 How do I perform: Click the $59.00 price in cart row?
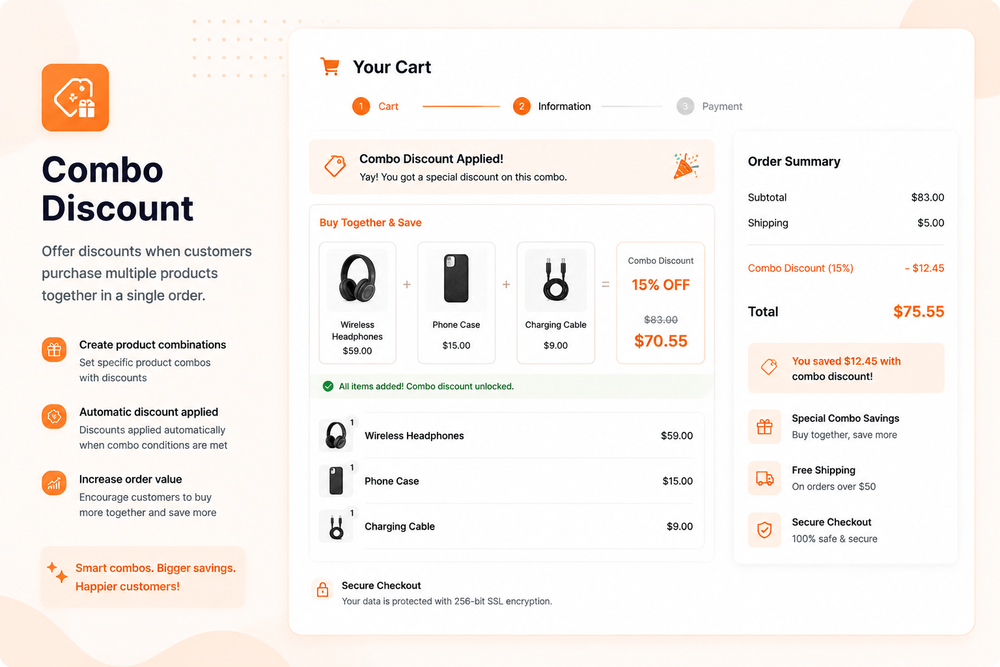click(677, 436)
